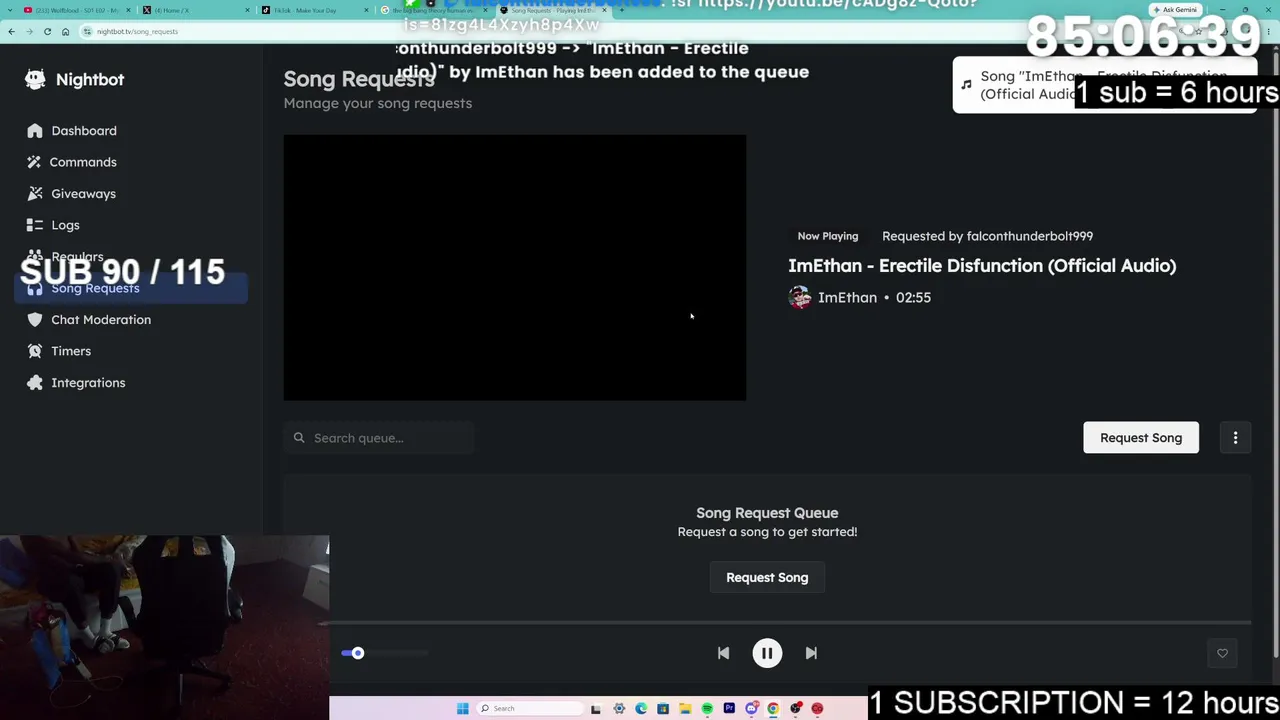Go to Commands in the sidebar
The image size is (1280, 720).
point(83,162)
